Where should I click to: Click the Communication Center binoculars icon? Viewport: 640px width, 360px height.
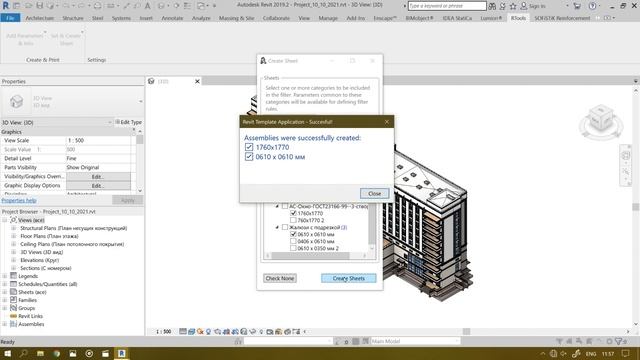[x=492, y=6]
